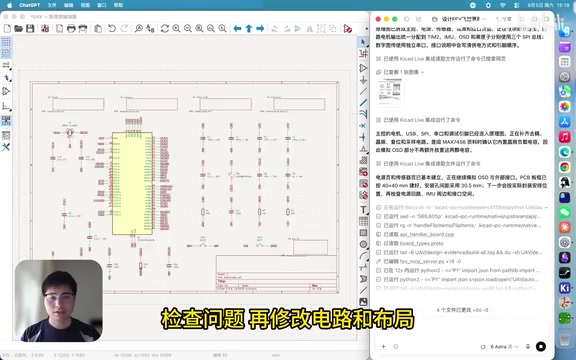Toggle grid overrides below the grid button

coord(6,53)
